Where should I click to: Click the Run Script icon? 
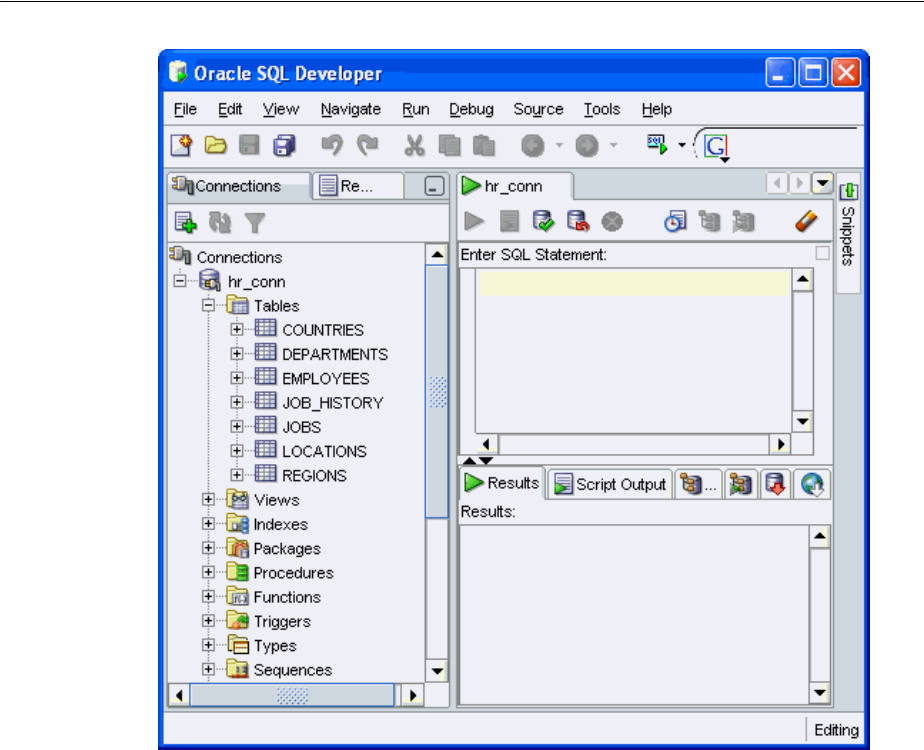tap(509, 222)
